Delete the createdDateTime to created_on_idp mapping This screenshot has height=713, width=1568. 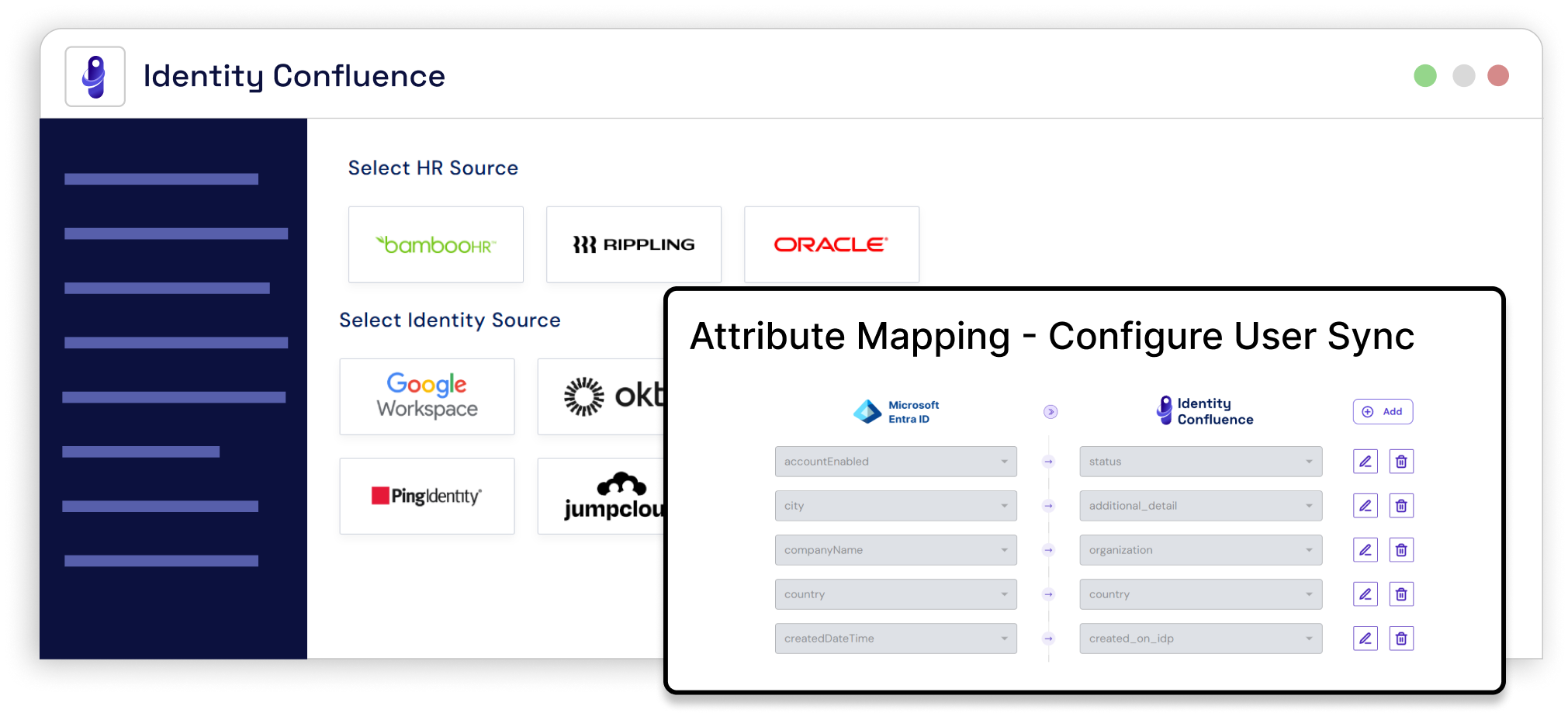(1401, 639)
